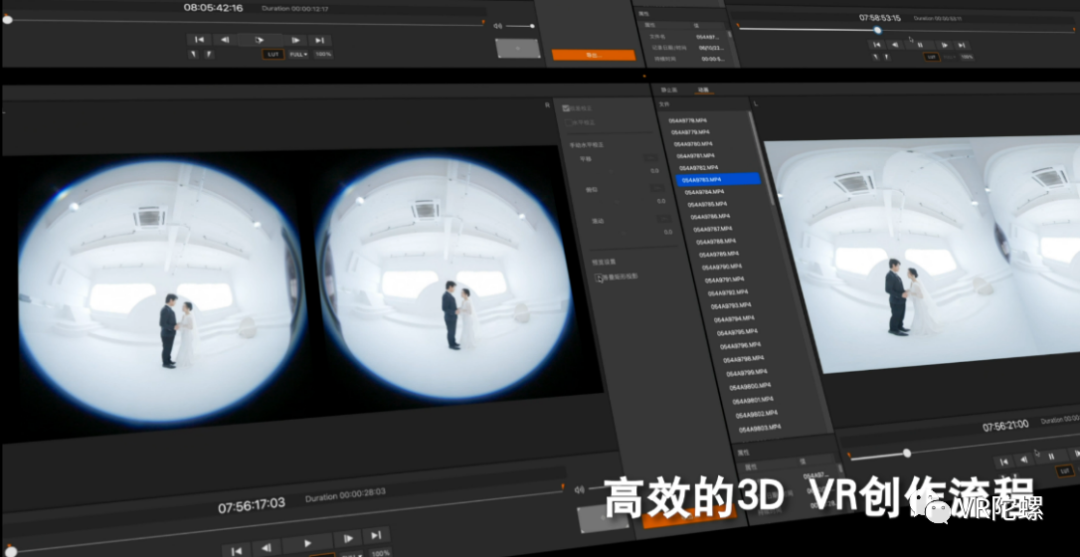
Task: Skip to end in 08:05:42:16 player
Action: coord(320,40)
